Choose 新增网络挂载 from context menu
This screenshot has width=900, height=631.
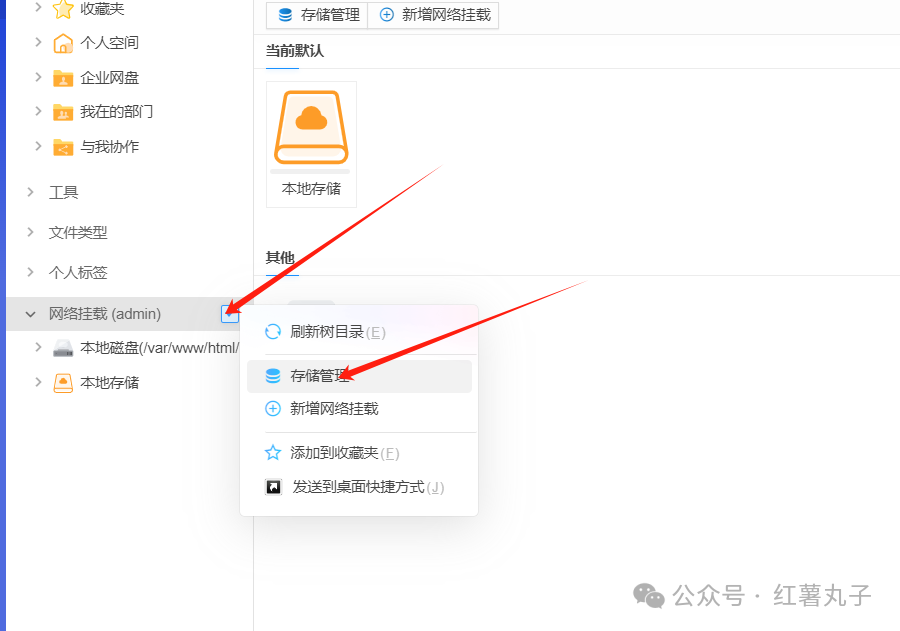[x=359, y=409]
